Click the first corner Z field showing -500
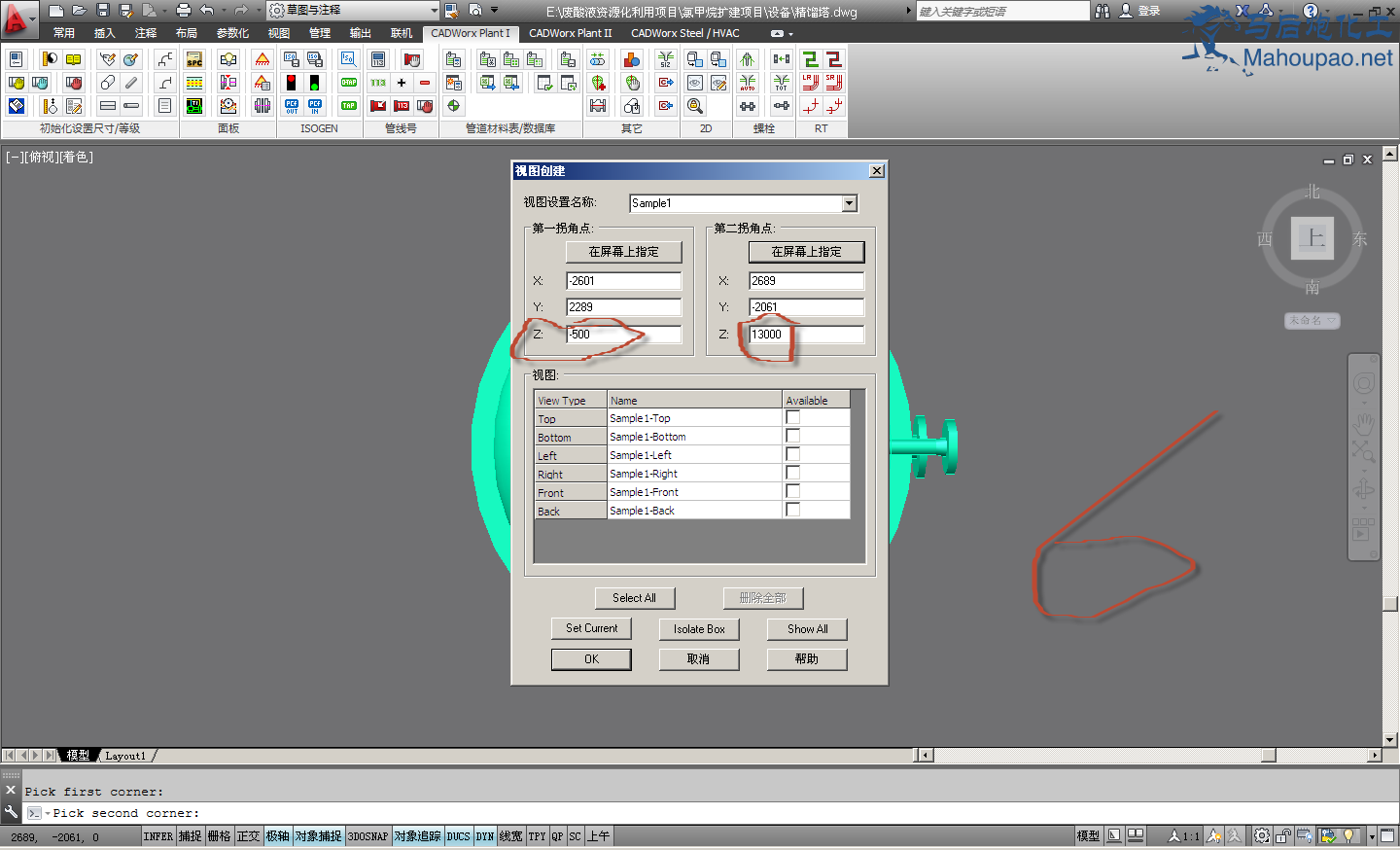Screen dimensions: 1400x850 (623, 334)
